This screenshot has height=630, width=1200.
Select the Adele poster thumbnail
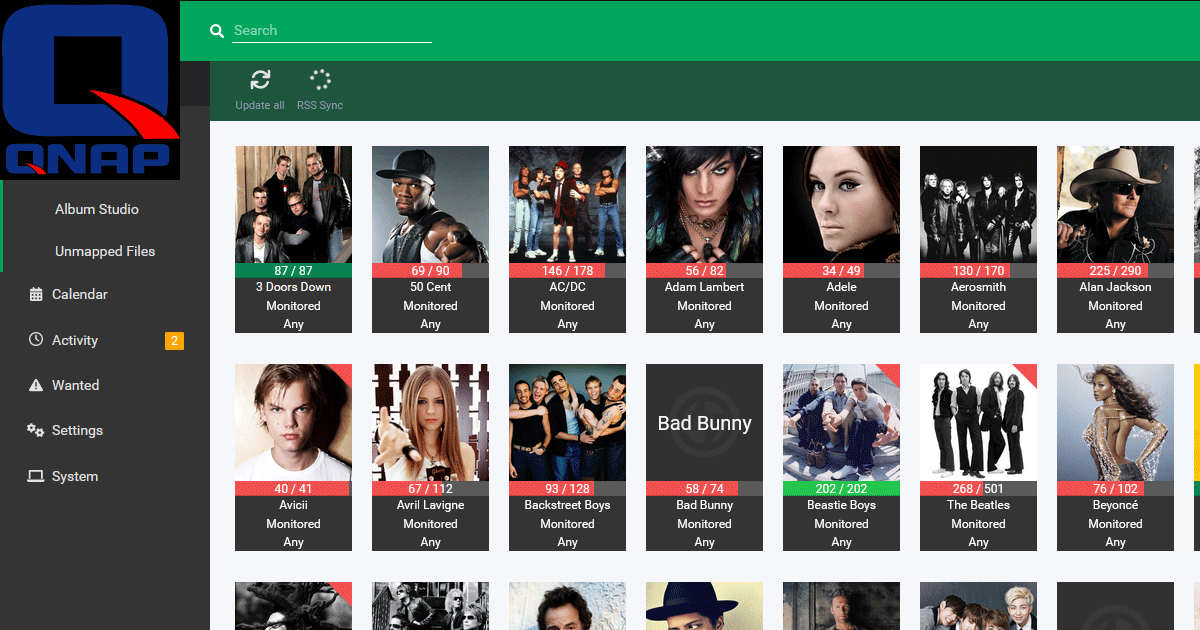point(841,205)
